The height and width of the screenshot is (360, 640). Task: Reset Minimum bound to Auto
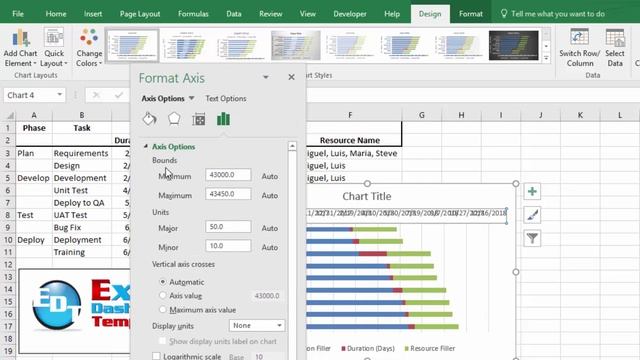click(270, 176)
